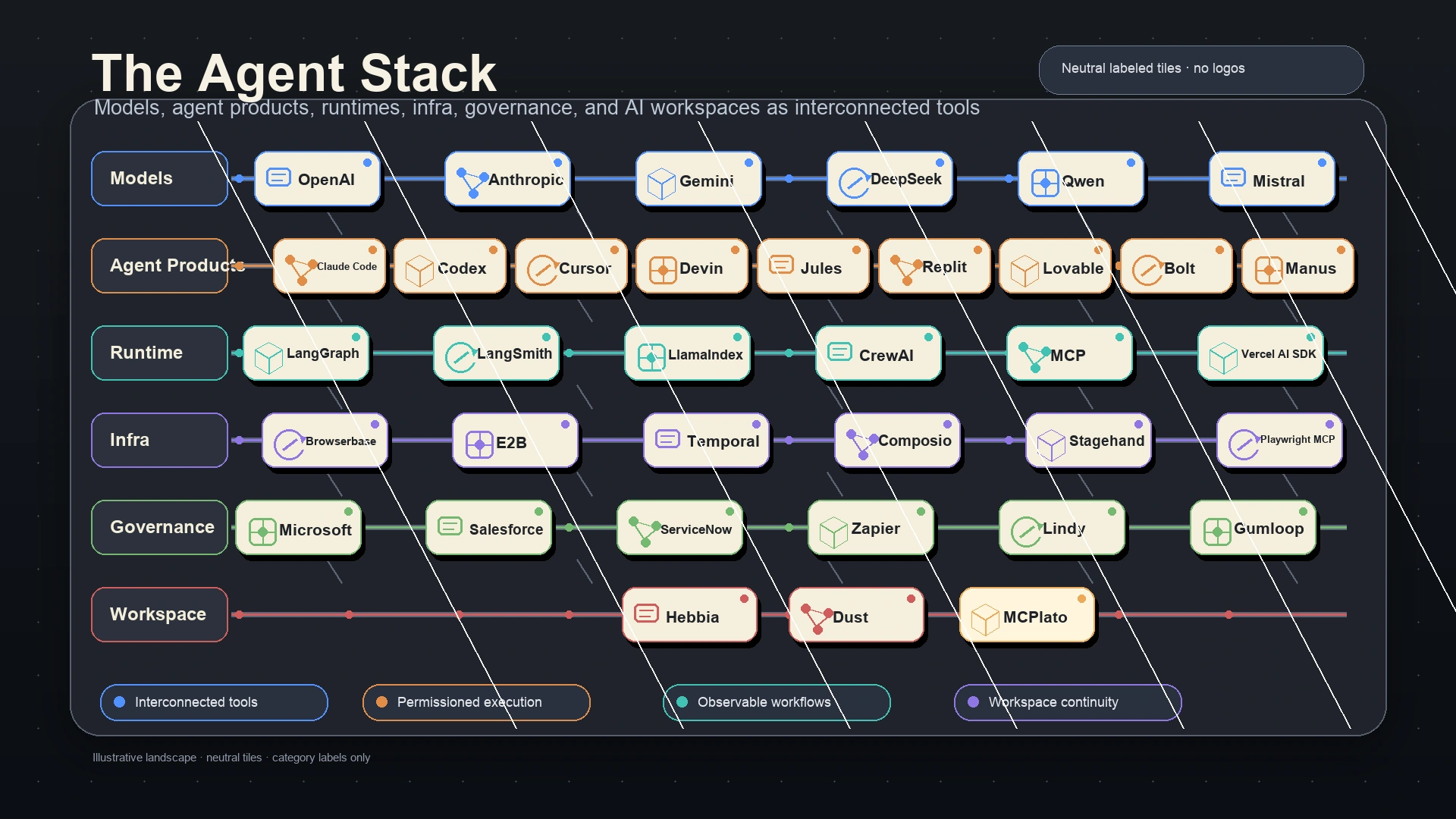
Task: Click the blue dot in Interconnected tools legend
Action: coord(119,702)
